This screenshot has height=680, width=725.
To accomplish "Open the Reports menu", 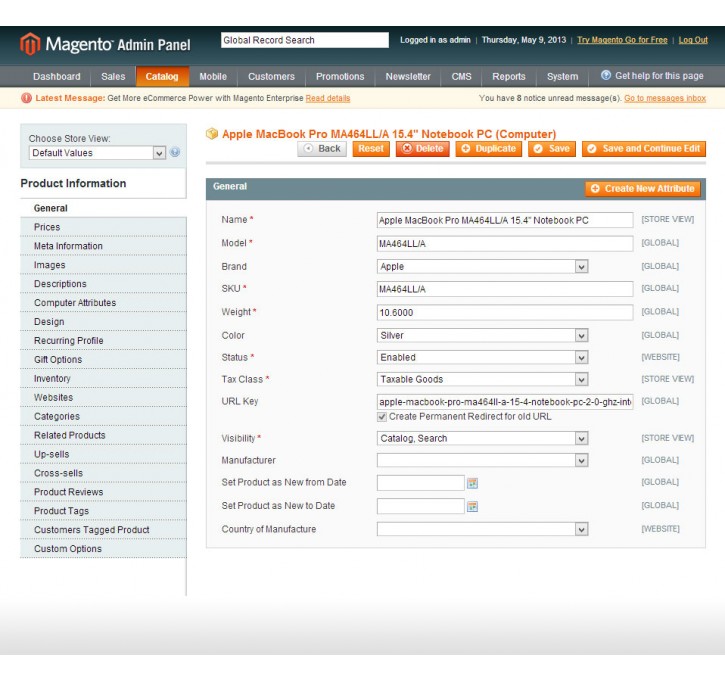I will (x=509, y=76).
